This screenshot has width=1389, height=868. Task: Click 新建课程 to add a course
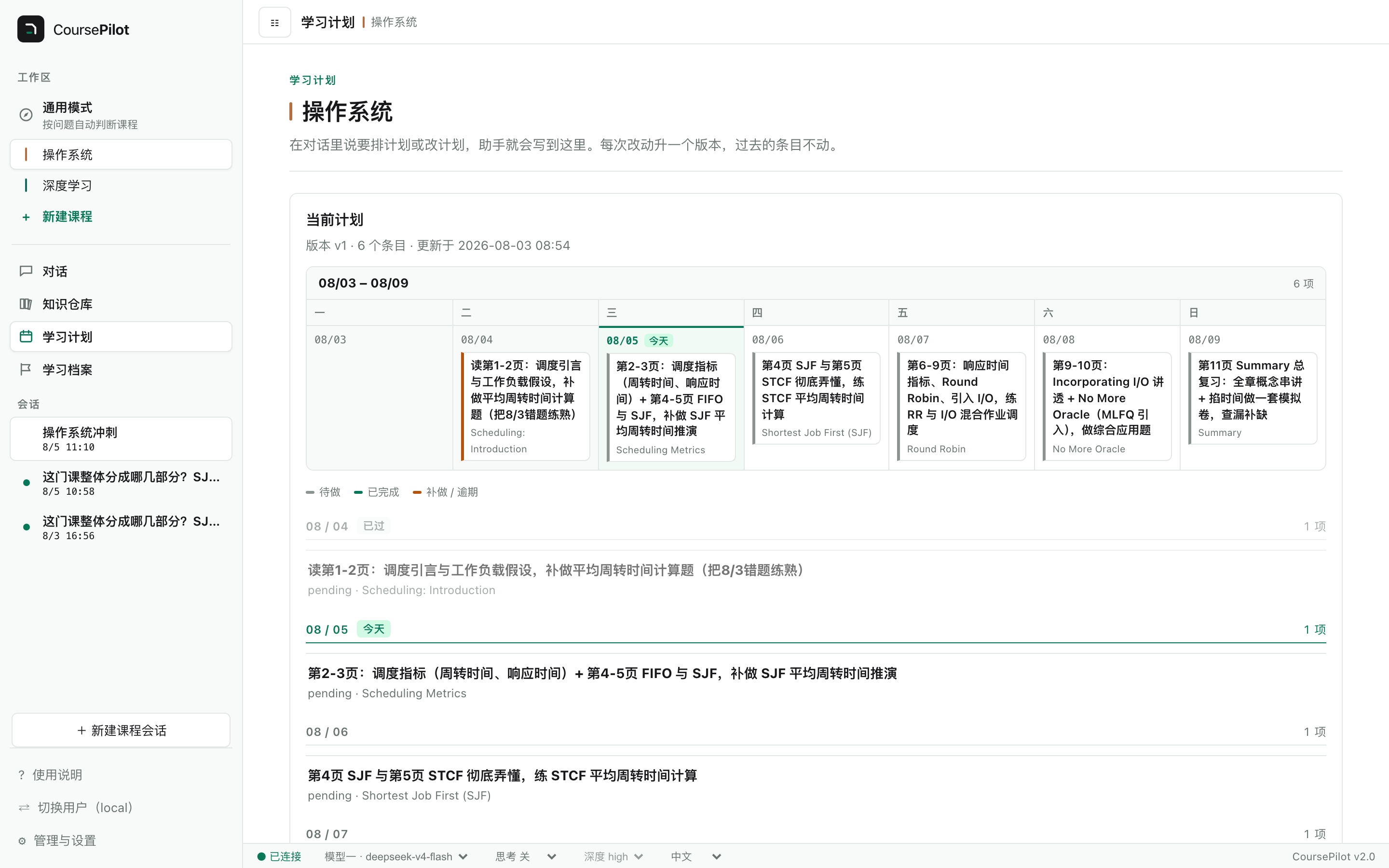click(x=121, y=217)
